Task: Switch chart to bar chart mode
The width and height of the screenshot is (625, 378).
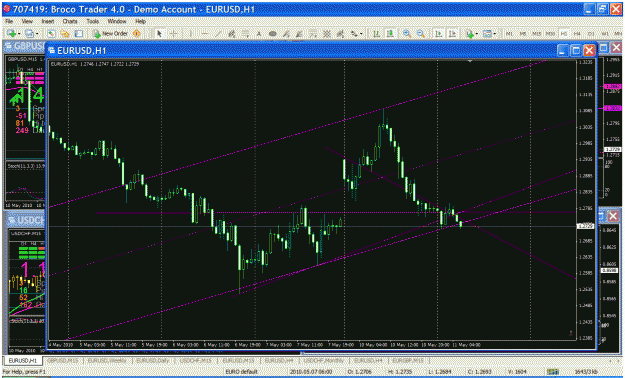Action: tap(376, 33)
